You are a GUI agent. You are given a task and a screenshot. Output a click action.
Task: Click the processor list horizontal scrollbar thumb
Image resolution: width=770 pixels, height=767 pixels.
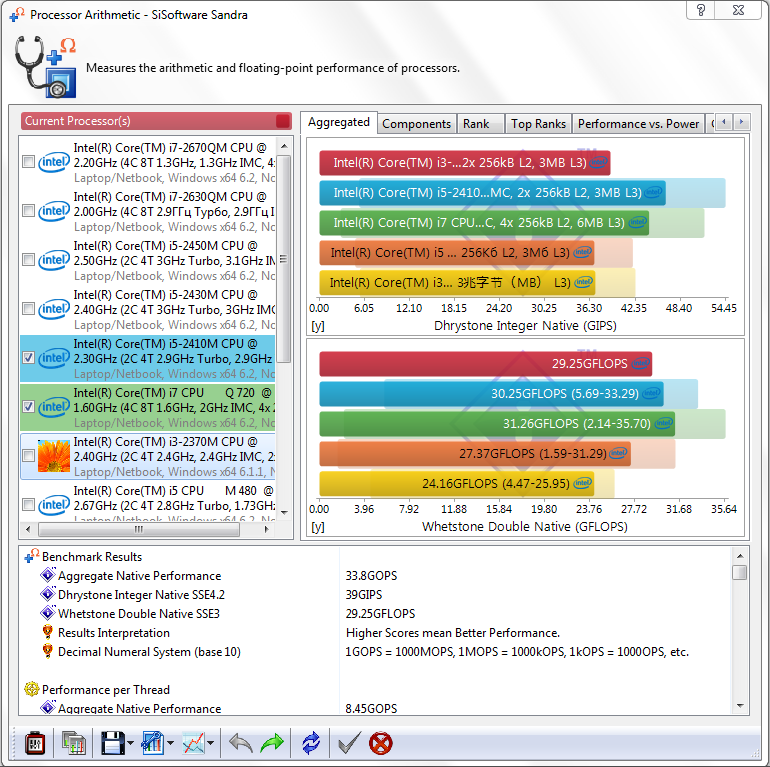pos(139,529)
